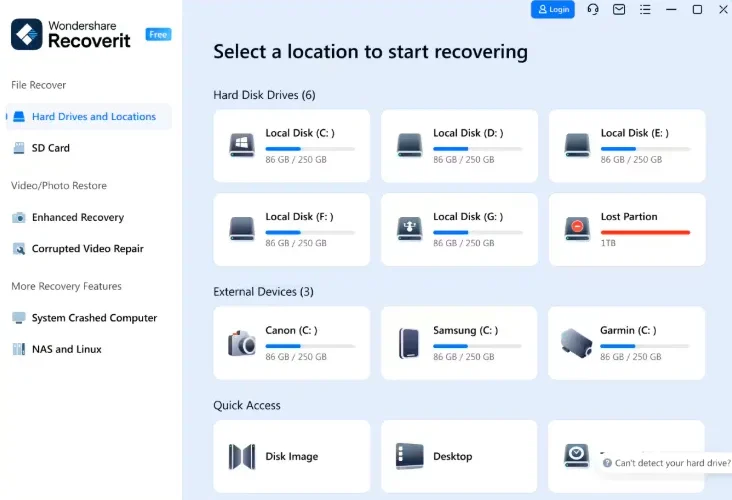Click the Garmin dashcam device icon
Screen dimensions: 732x500
click(x=576, y=343)
